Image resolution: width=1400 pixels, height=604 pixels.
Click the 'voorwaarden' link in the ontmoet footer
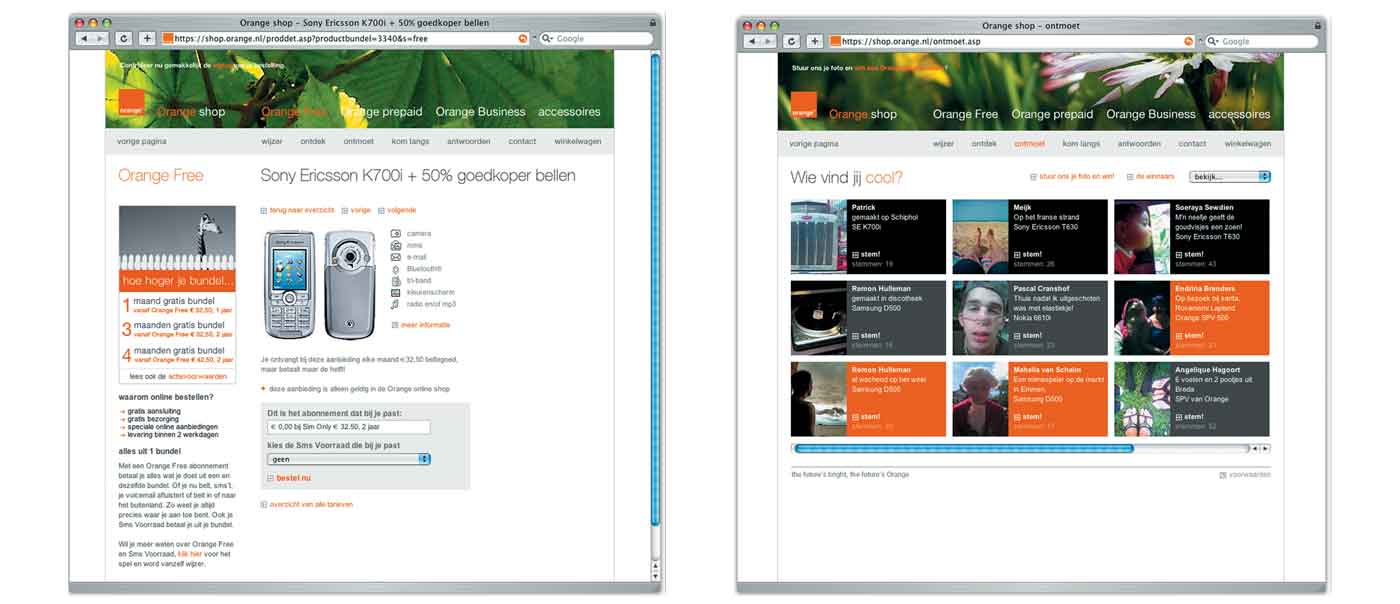[1251, 475]
